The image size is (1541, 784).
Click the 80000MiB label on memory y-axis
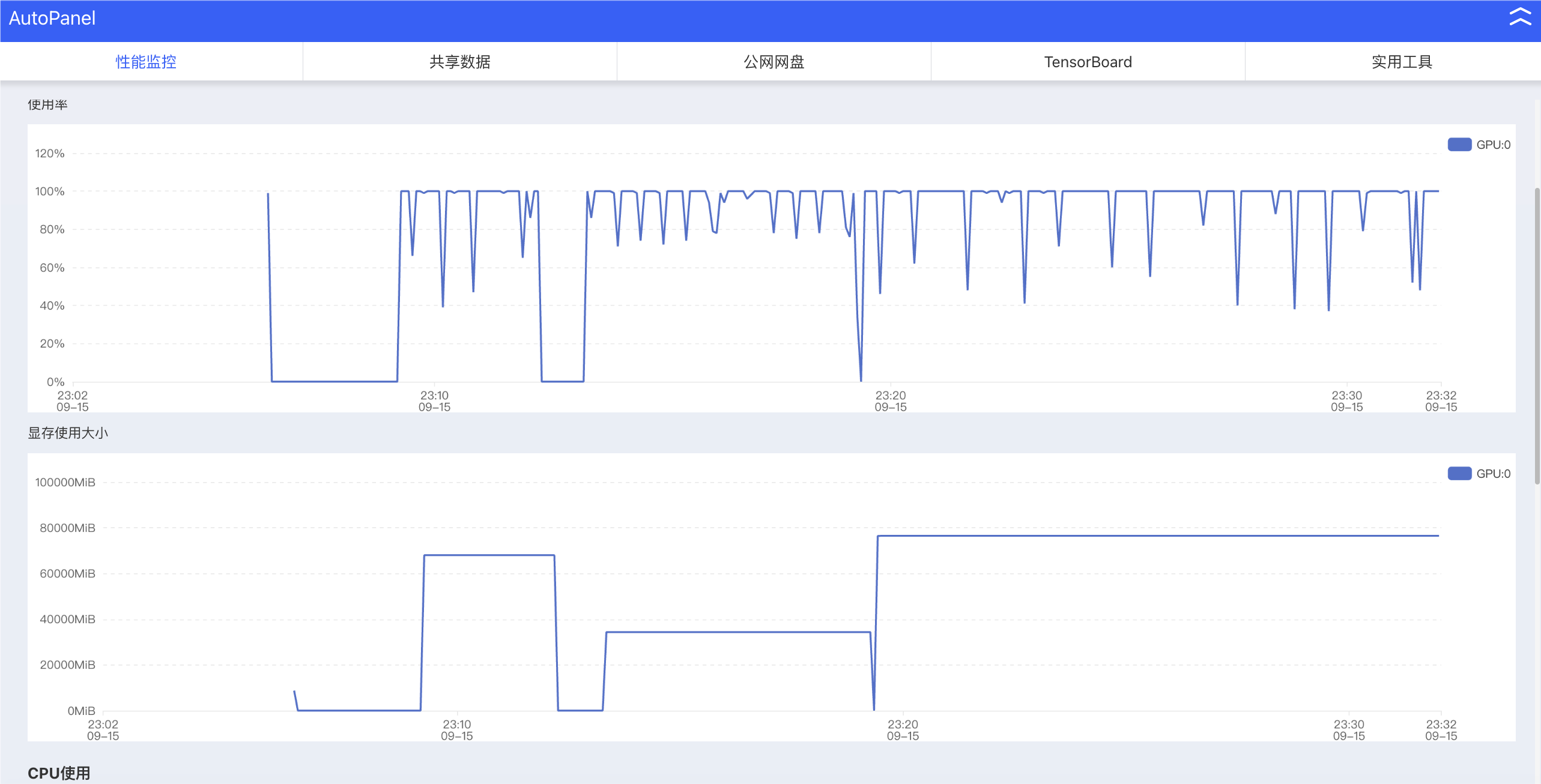pyautogui.click(x=67, y=528)
